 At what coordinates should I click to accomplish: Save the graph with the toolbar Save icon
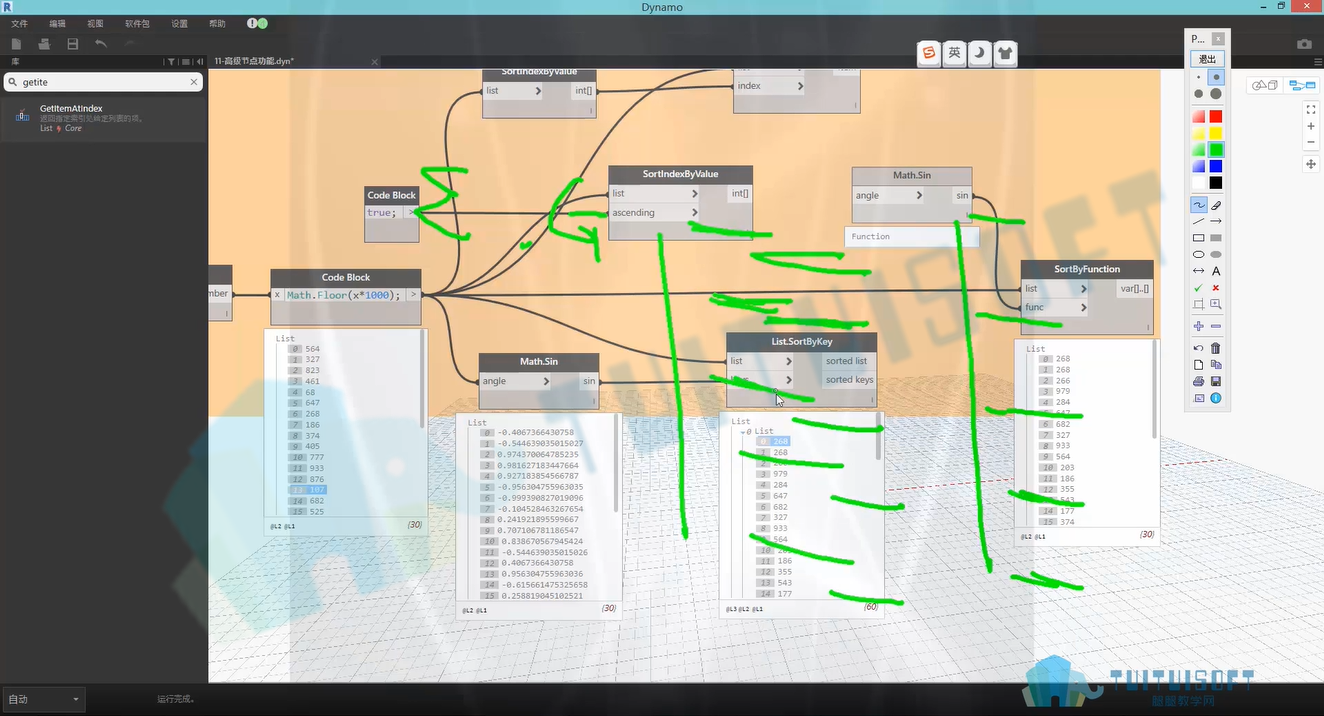pos(73,44)
